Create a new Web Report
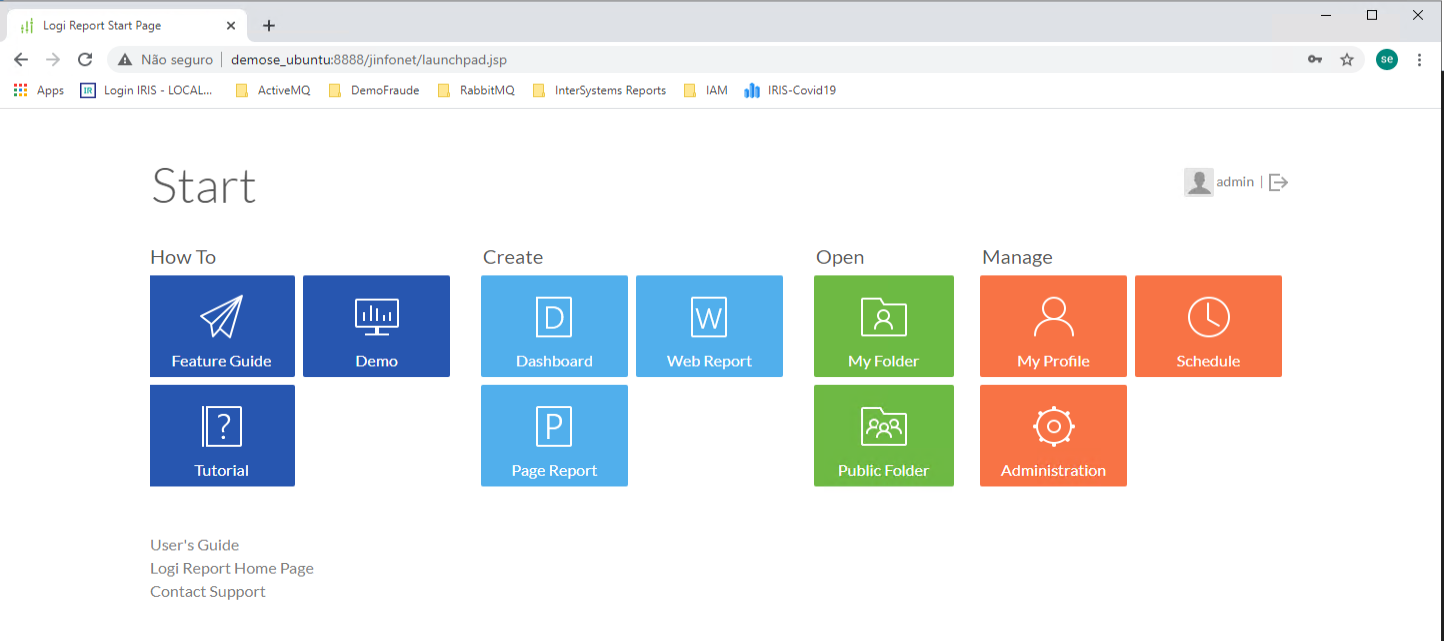Screen dimensions: 1444x641 tap(709, 326)
